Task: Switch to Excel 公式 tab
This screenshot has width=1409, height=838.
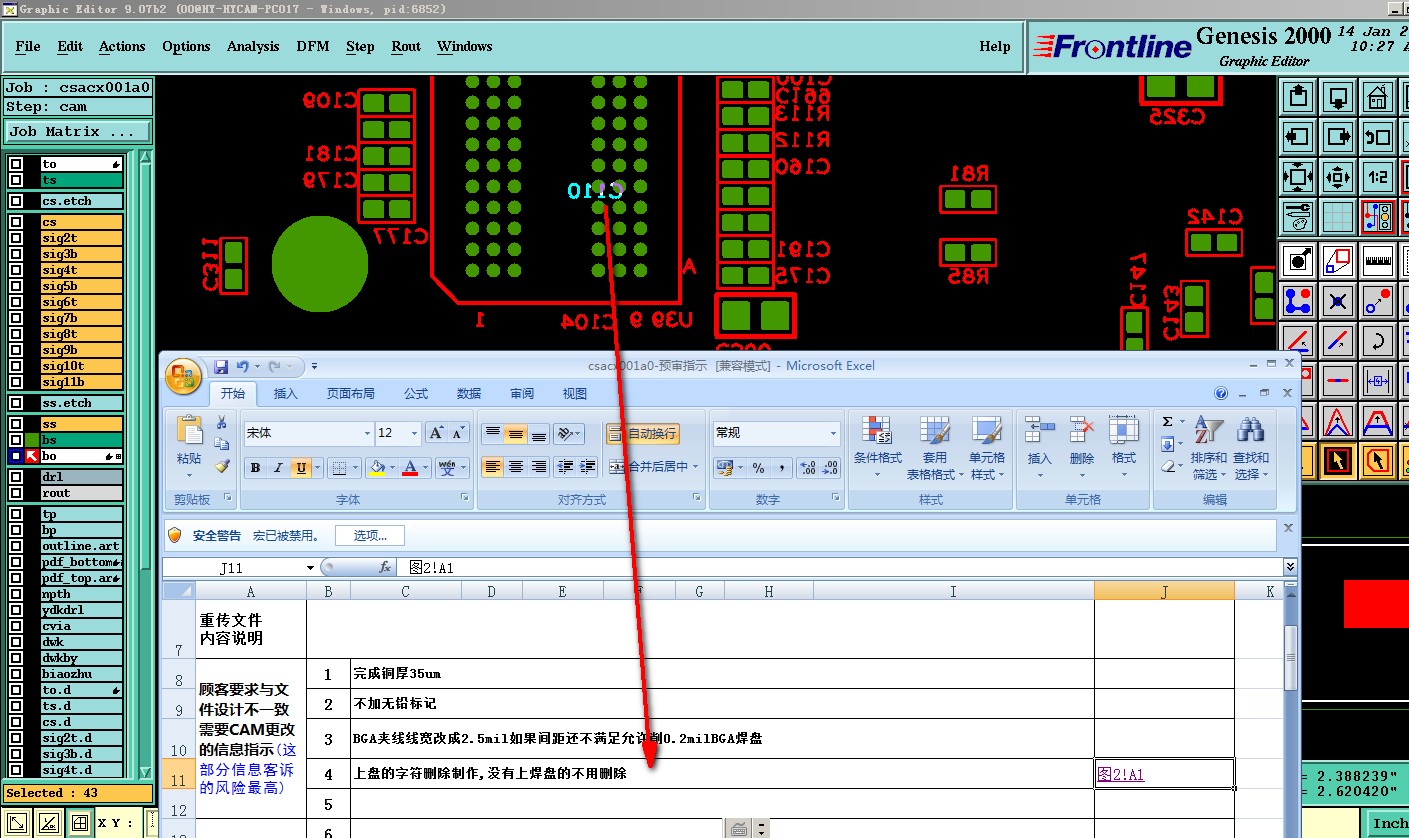Action: pyautogui.click(x=416, y=393)
